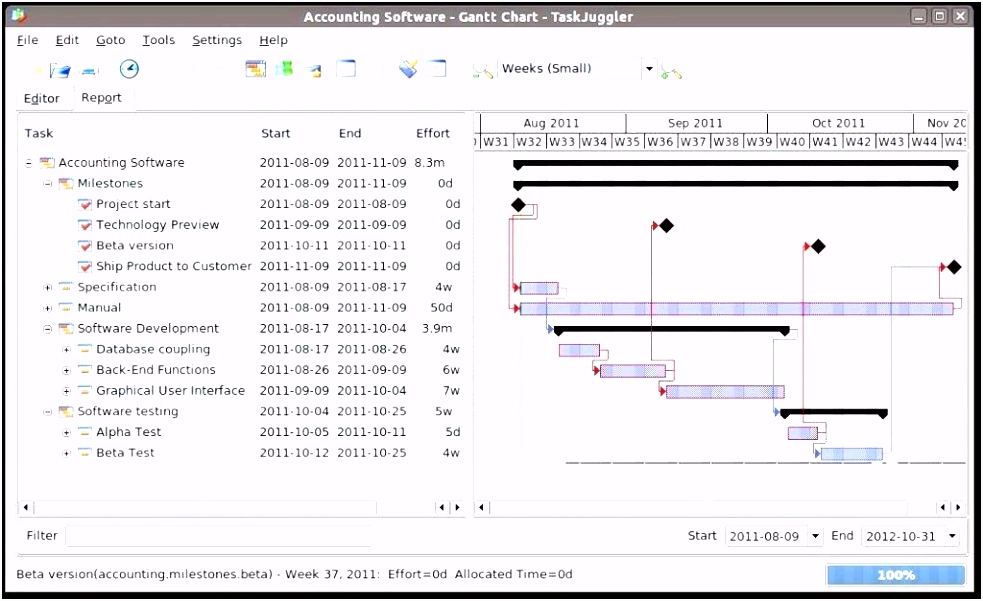The height and width of the screenshot is (601, 983).
Task: Collapse the Accounting Software root node
Action: (x=29, y=163)
